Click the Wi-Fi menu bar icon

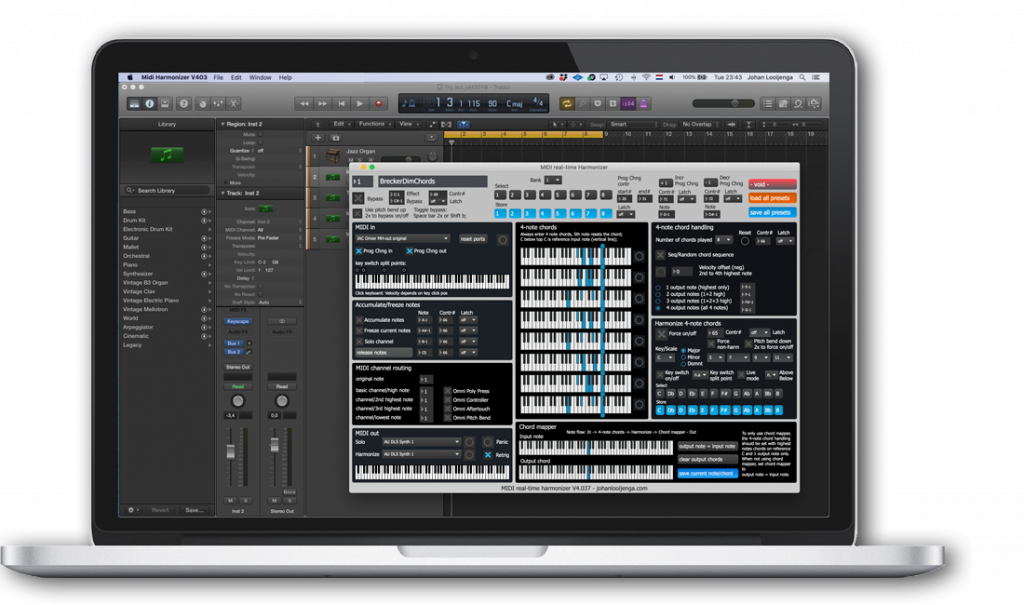(646, 77)
